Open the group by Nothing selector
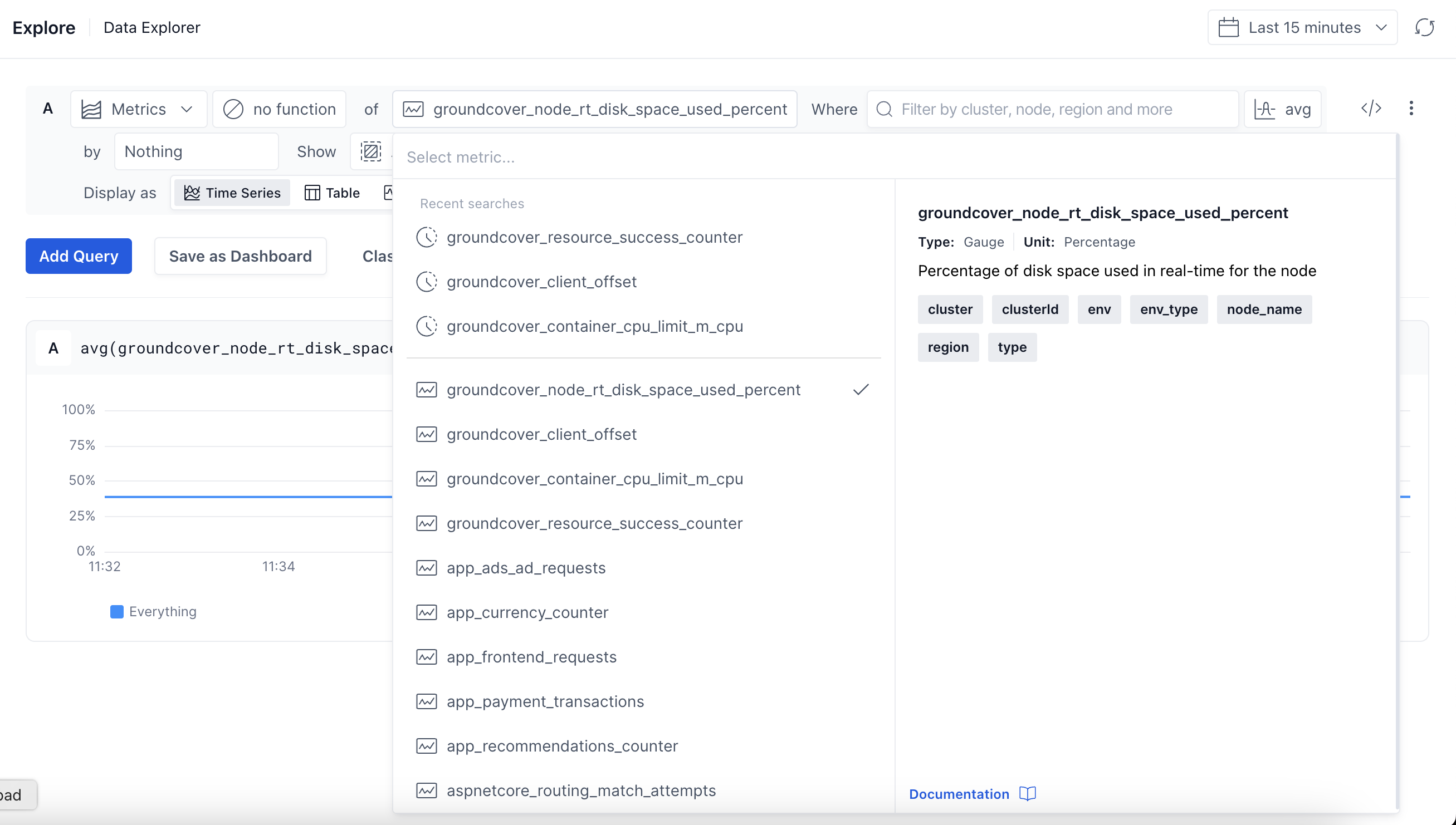 (x=196, y=151)
